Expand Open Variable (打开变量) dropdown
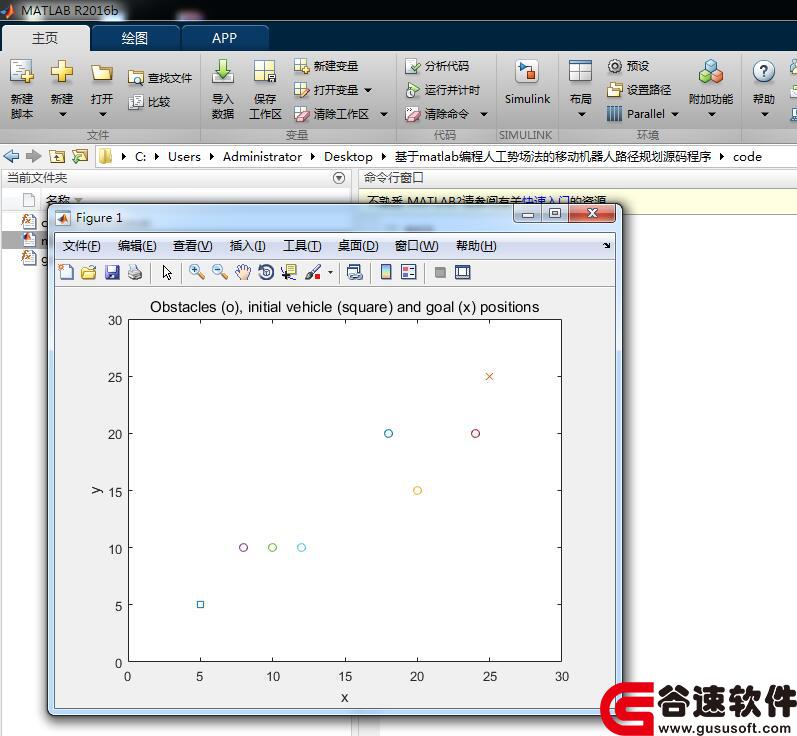Screen dimensions: 797x736 (x=369, y=90)
